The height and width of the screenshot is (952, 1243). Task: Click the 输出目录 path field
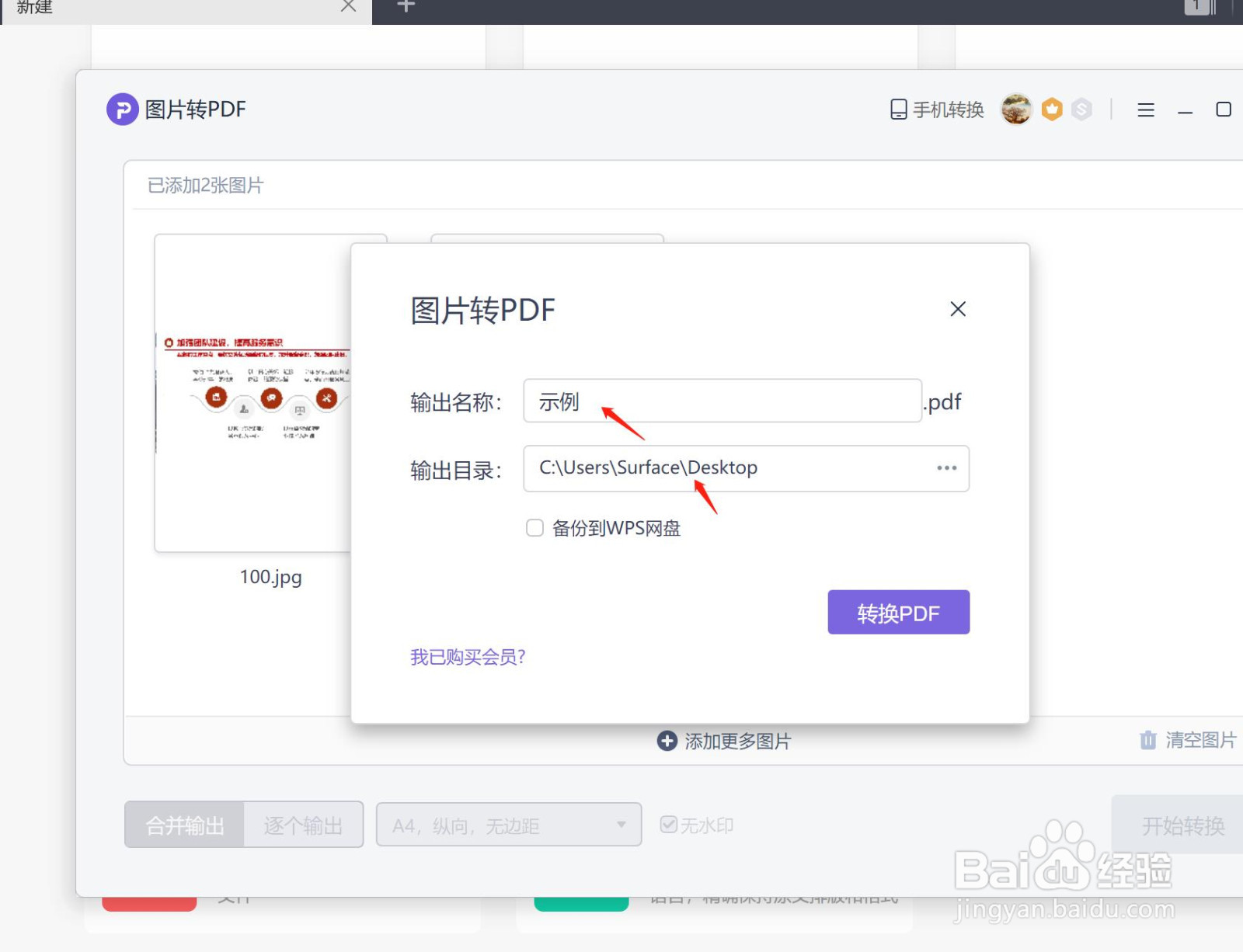[x=746, y=468]
